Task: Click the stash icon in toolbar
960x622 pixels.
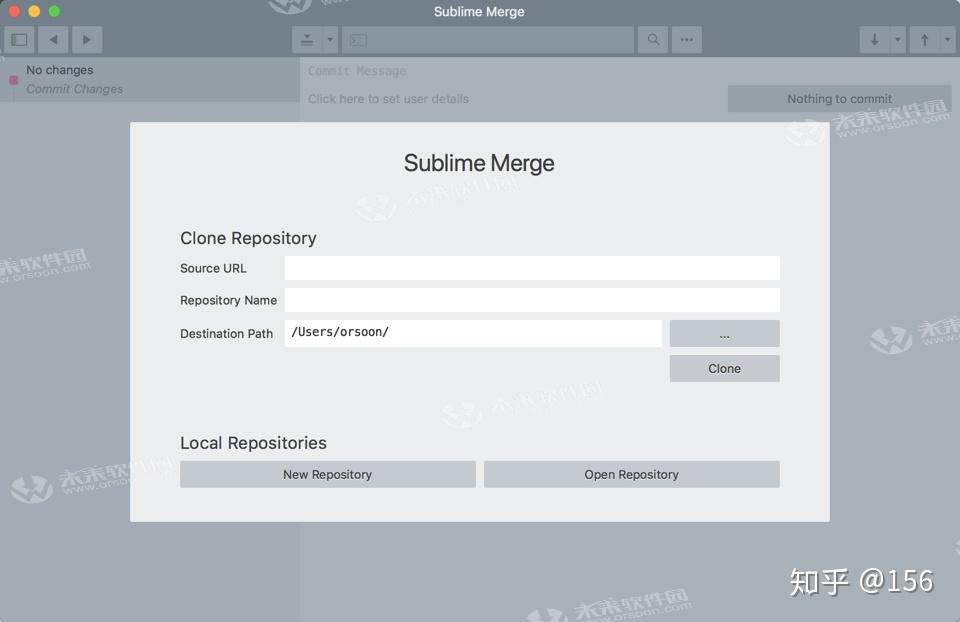Action: point(307,40)
